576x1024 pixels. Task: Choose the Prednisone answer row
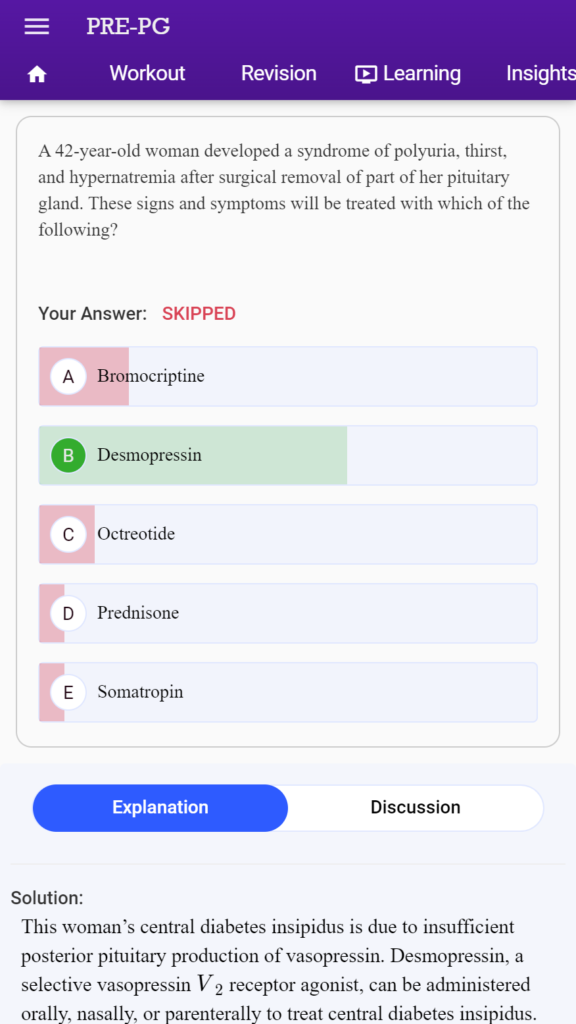pos(288,613)
